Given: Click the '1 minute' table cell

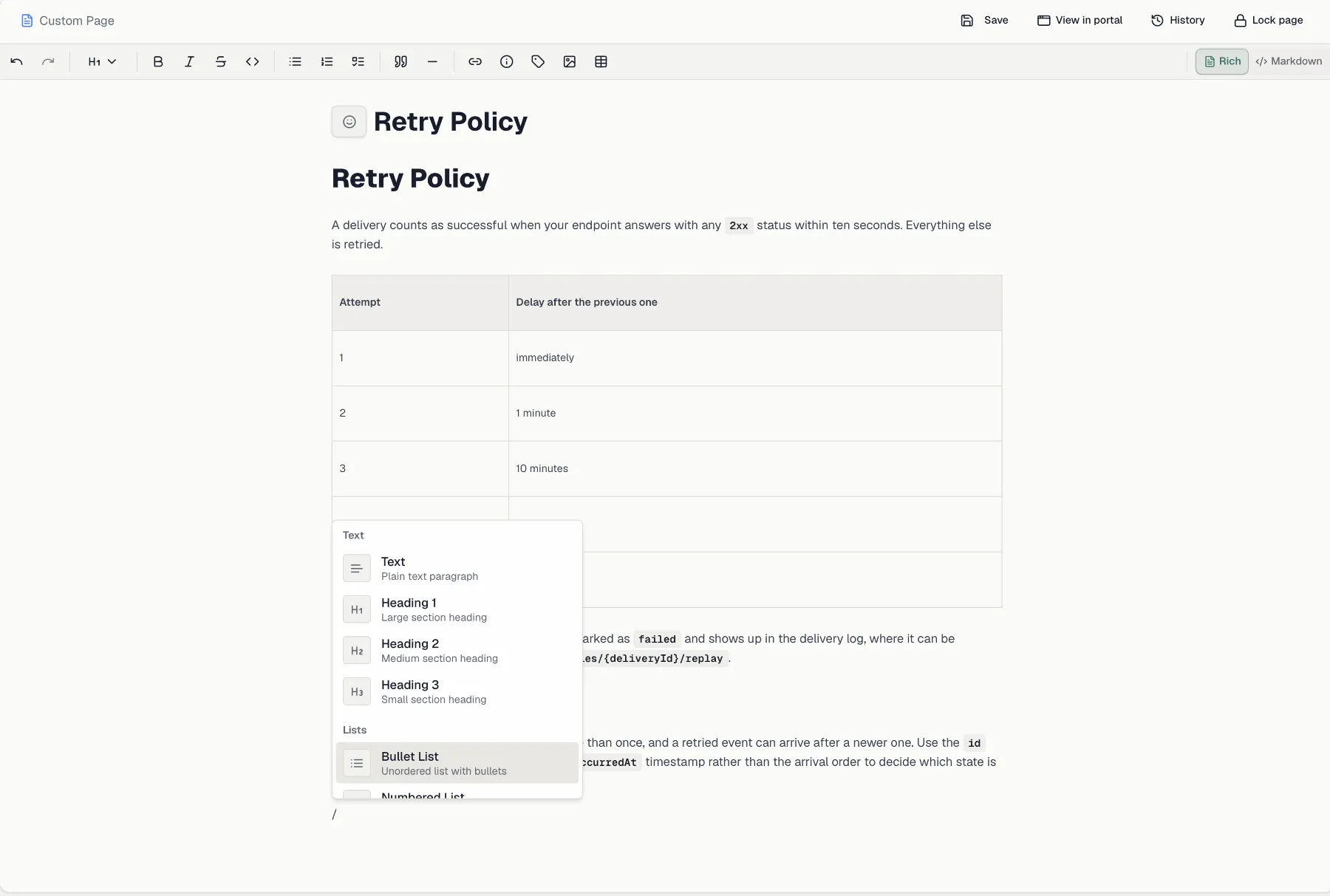Looking at the screenshot, I should click(755, 414).
